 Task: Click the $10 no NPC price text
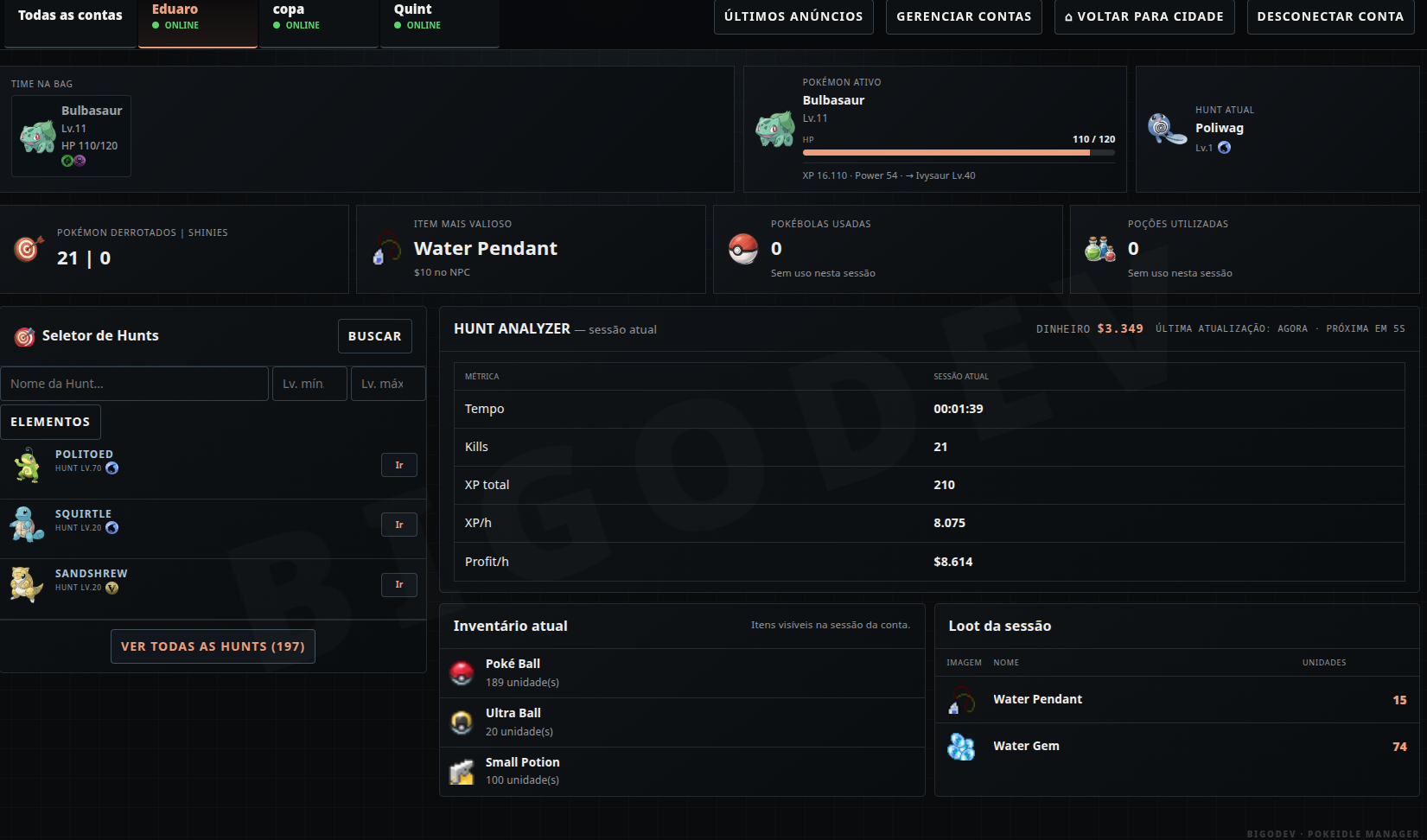click(442, 272)
